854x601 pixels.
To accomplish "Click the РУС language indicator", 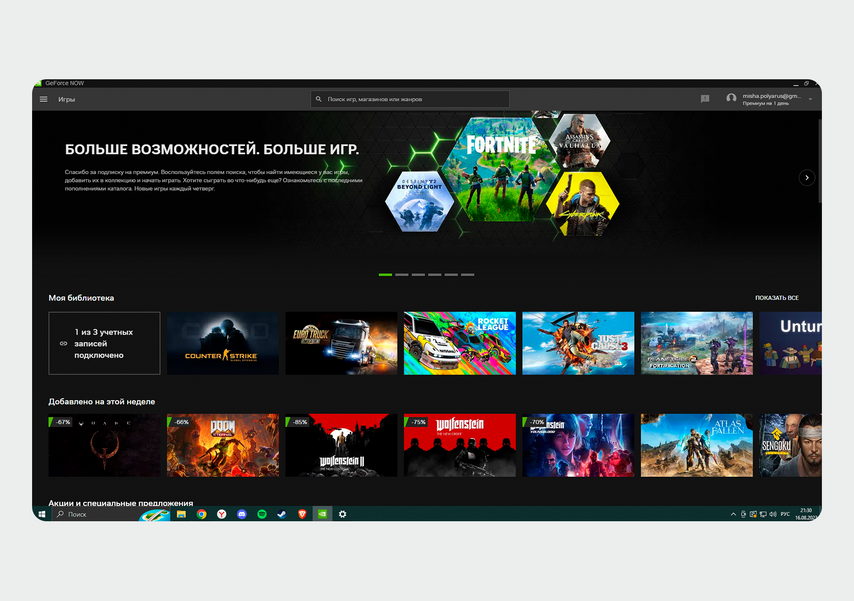I will pos(785,514).
